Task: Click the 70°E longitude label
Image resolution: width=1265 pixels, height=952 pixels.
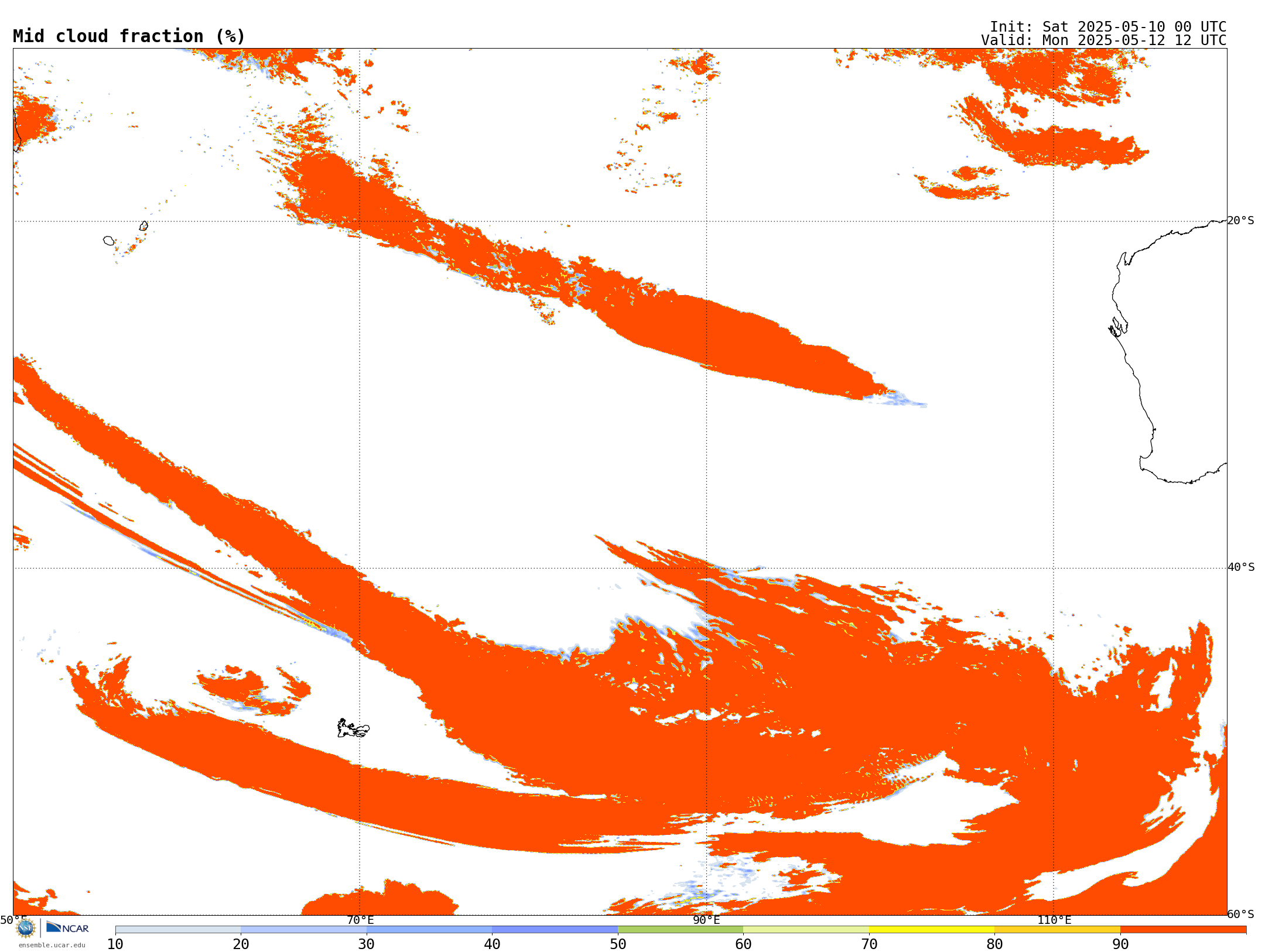Action: [360, 920]
